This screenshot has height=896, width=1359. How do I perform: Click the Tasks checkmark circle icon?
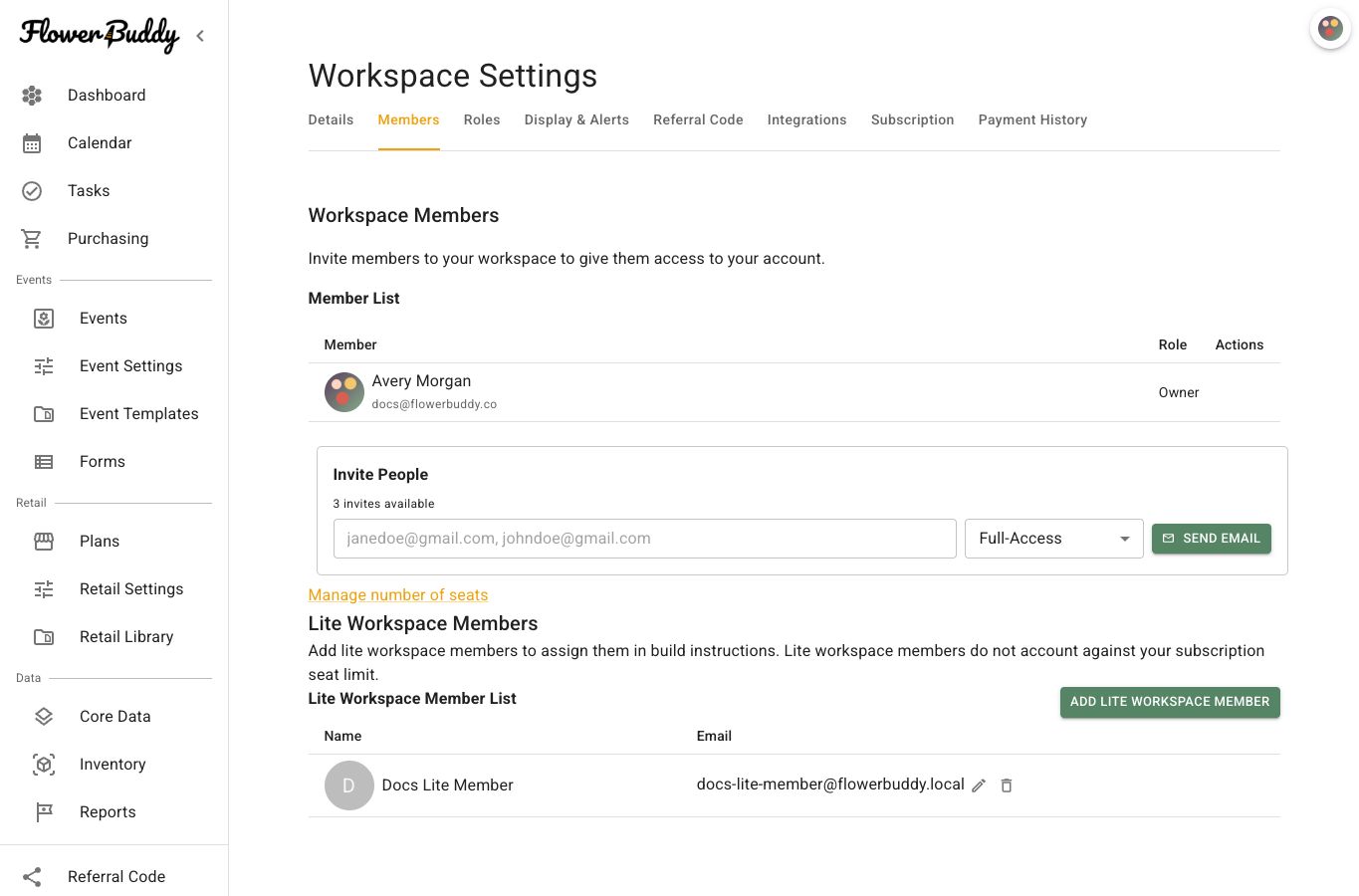[32, 191]
